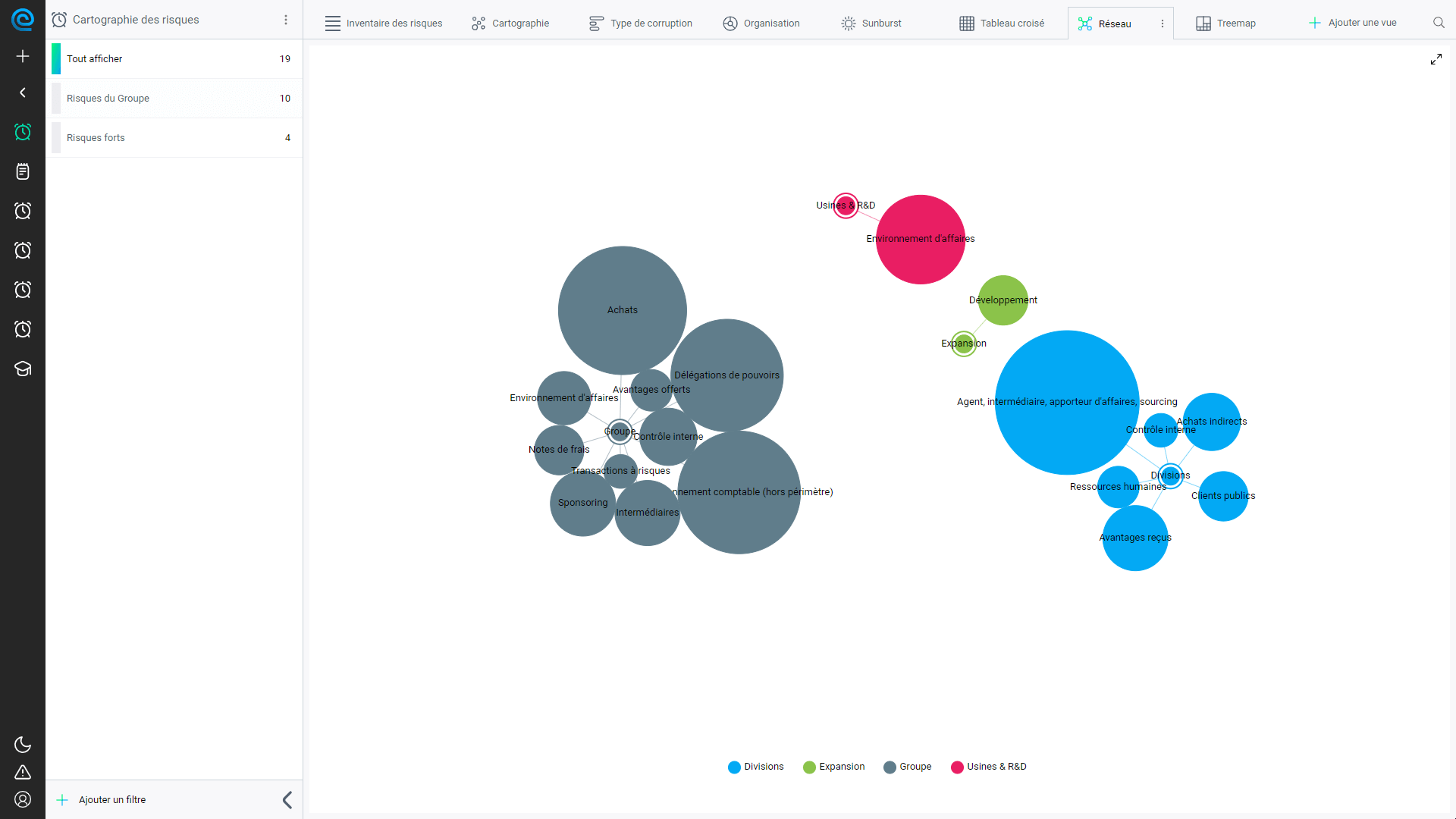Click the search icon in top right

[1438, 22]
